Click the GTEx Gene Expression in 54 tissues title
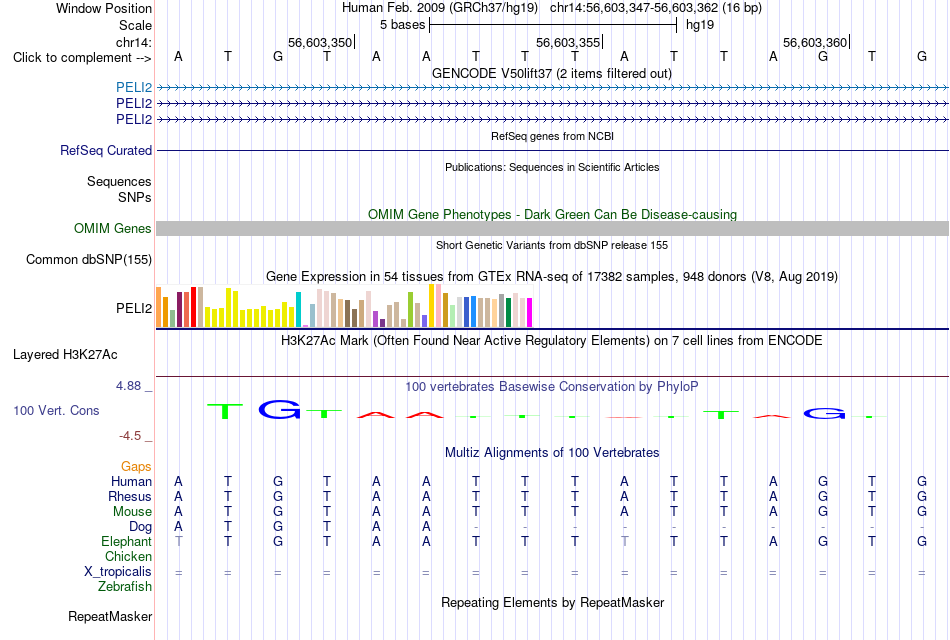Image resolution: width=950 pixels, height=640 pixels. 552,276
